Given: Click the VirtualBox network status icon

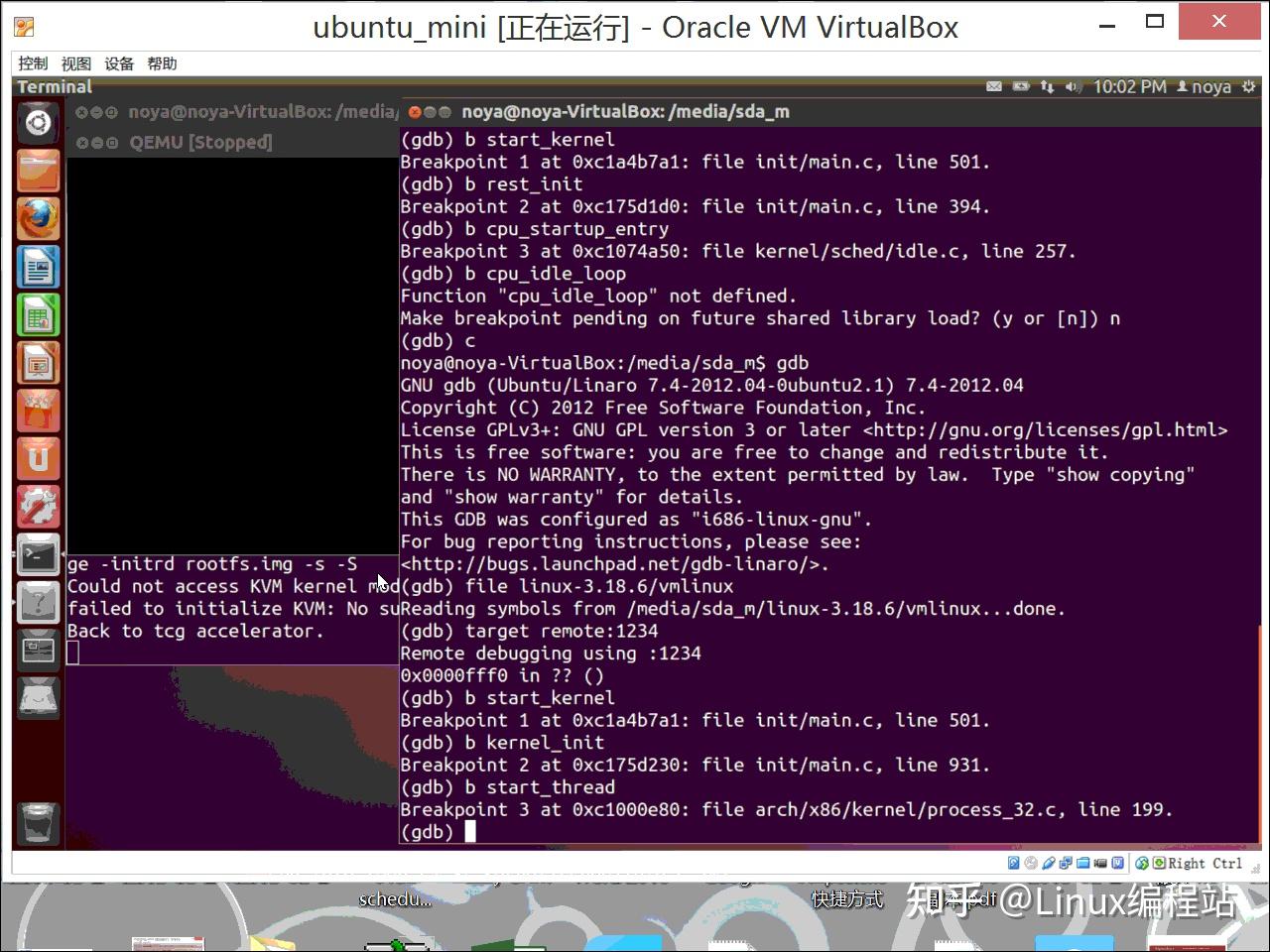Looking at the screenshot, I should (x=1066, y=863).
